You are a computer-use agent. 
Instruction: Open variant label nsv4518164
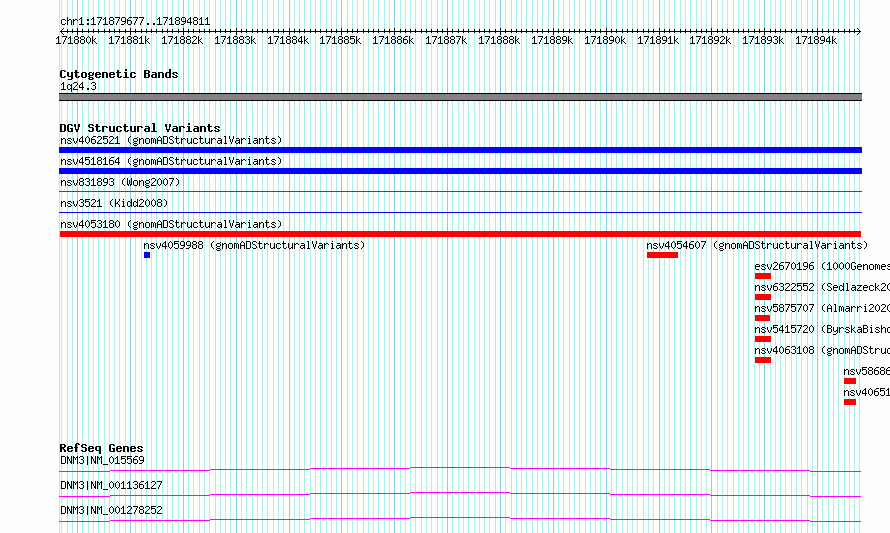click(171, 161)
